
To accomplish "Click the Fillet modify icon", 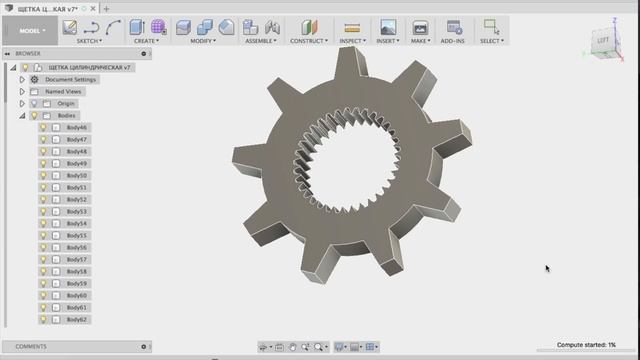I will [x=226, y=27].
